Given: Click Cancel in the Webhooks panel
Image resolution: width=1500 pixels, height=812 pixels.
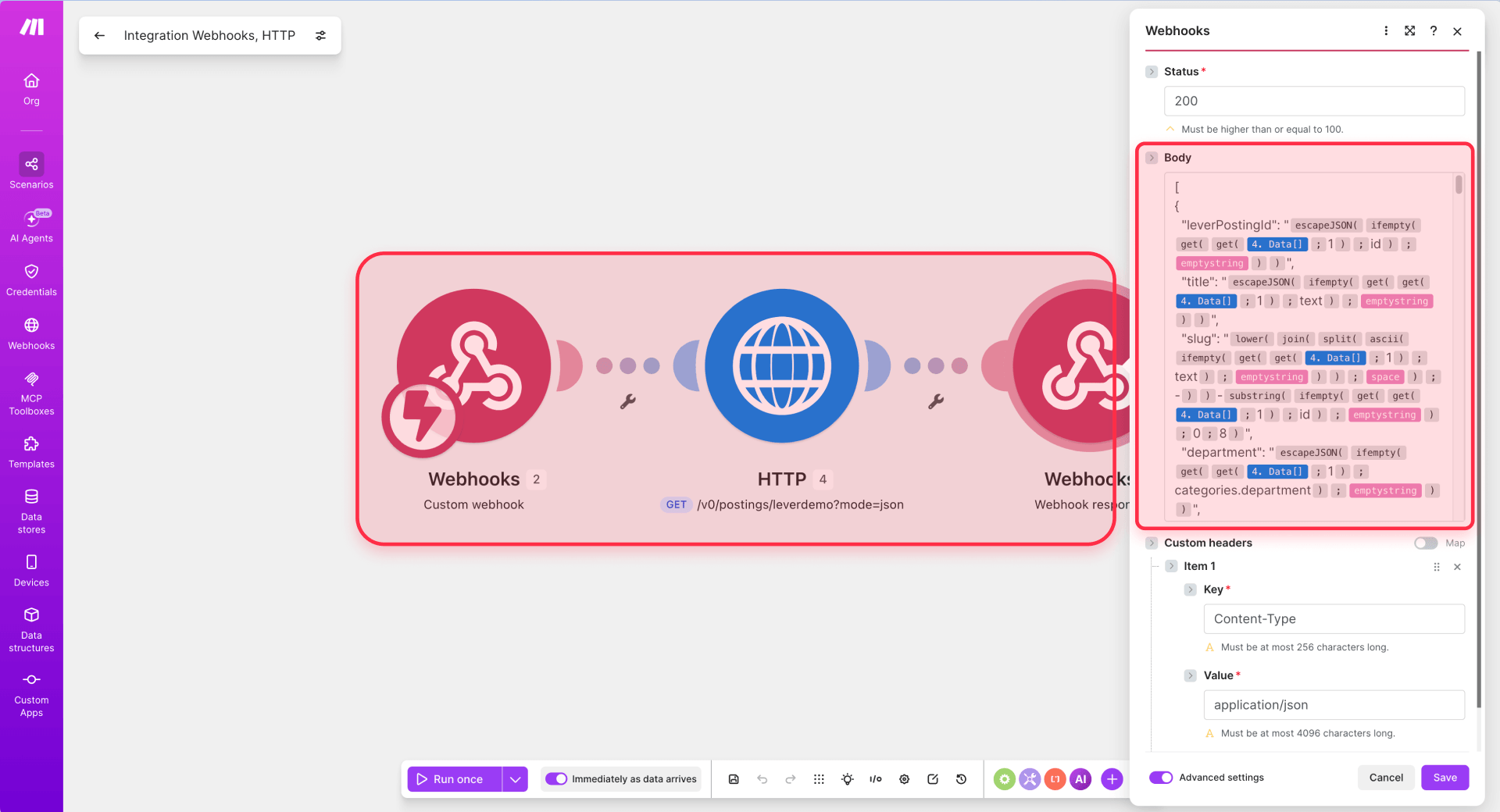Looking at the screenshot, I should (x=1386, y=777).
